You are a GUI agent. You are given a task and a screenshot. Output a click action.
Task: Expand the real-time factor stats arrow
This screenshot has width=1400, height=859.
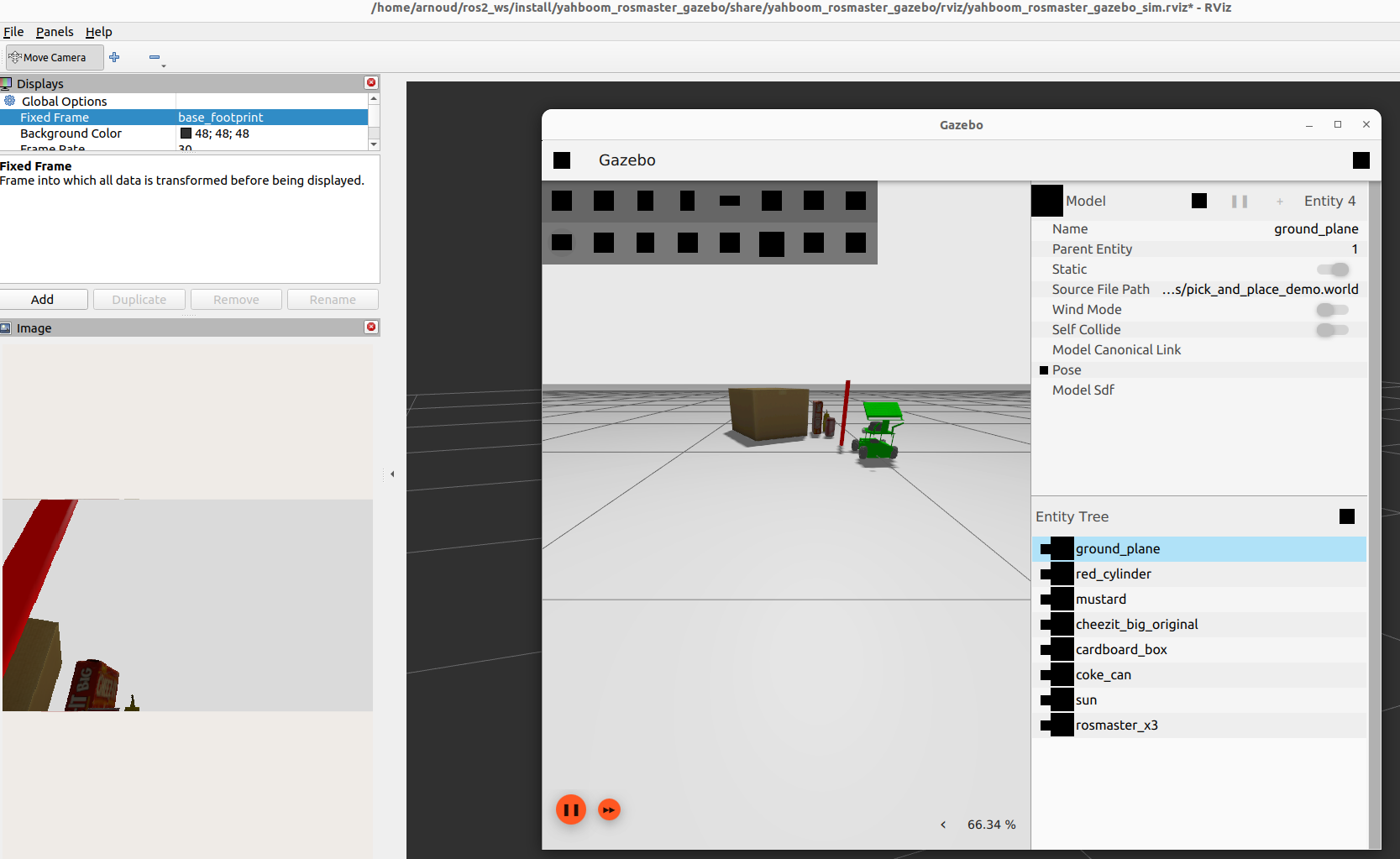943,825
